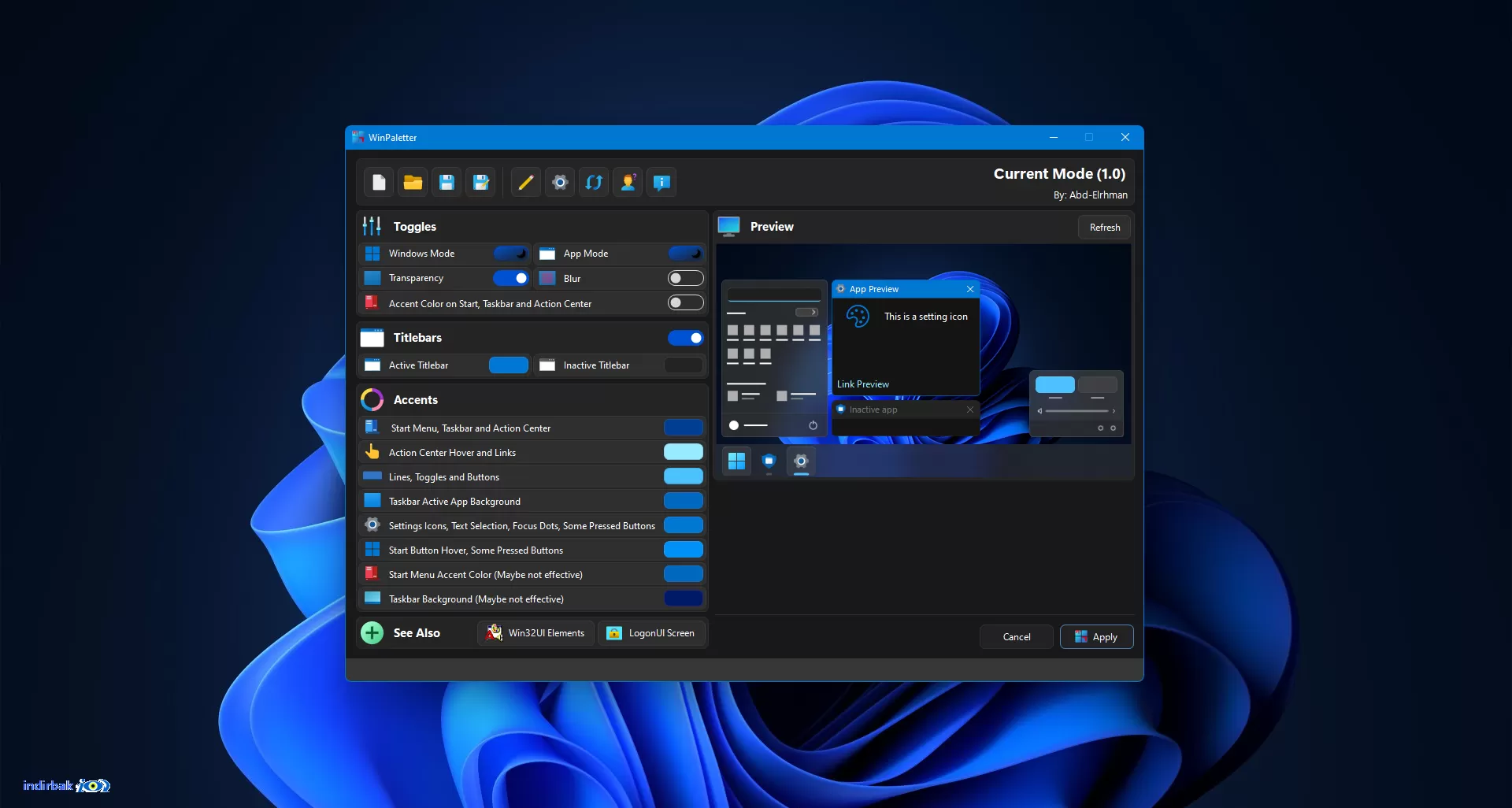Open a theme with the folder icon
1512x808 pixels.
(x=413, y=183)
